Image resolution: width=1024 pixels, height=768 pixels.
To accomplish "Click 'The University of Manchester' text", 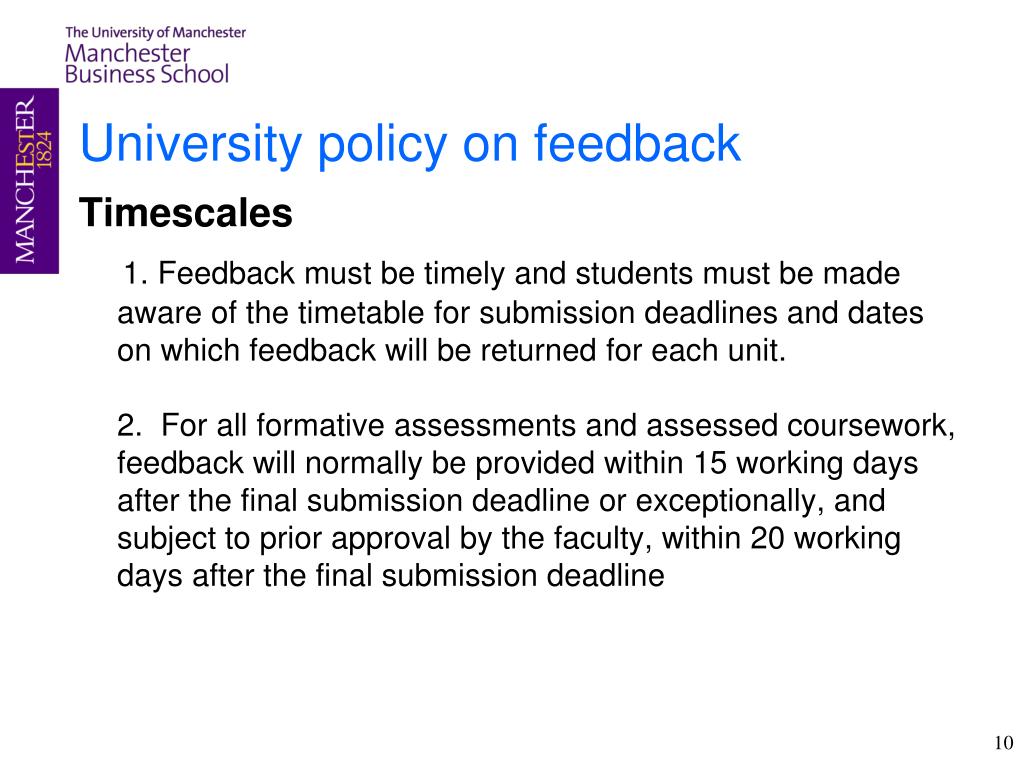I will coord(155,33).
